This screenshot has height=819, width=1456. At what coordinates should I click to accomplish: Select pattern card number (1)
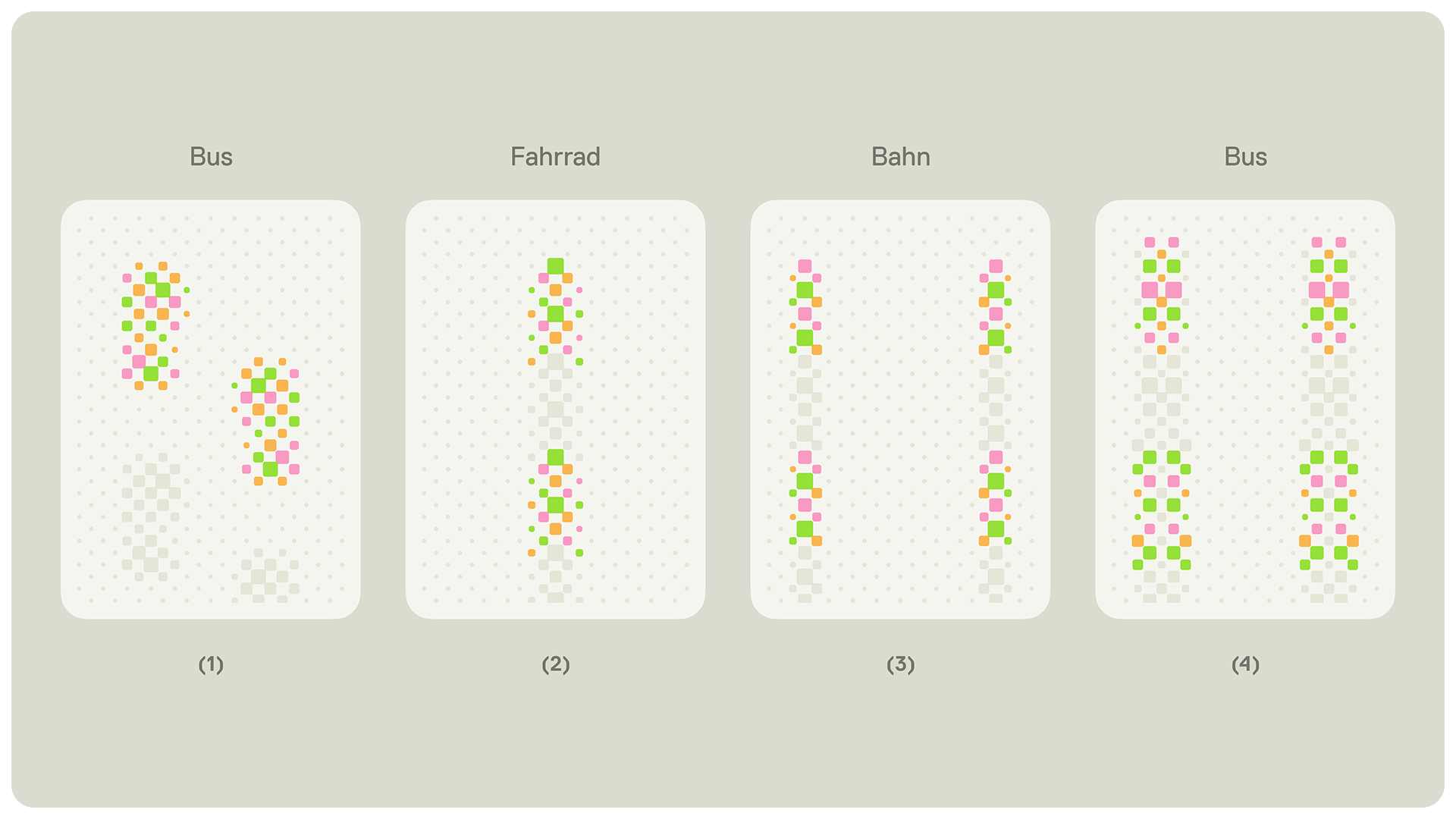(210, 409)
